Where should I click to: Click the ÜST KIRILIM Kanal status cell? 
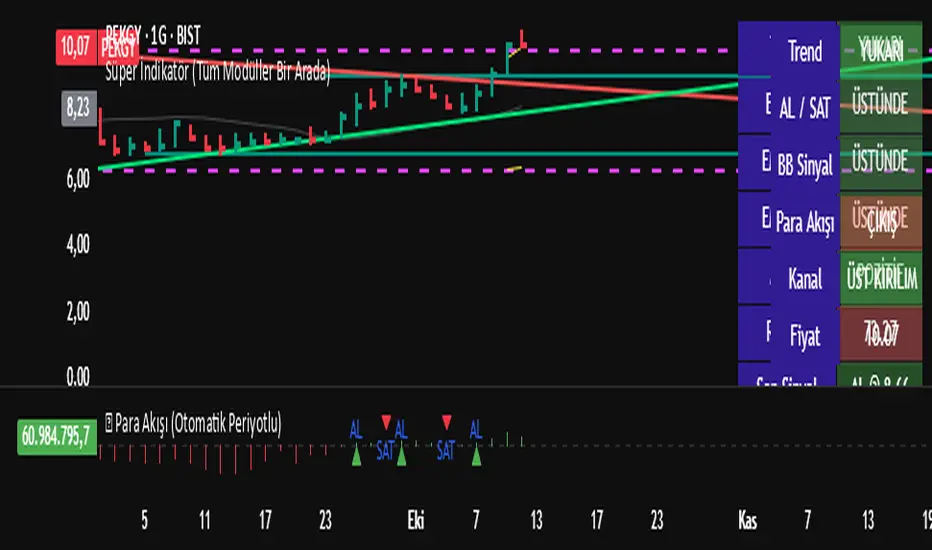[x=881, y=278]
